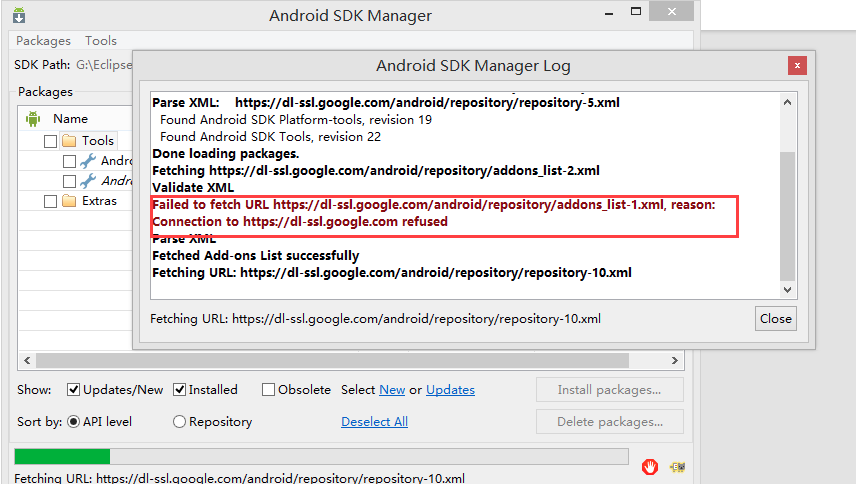Select the Extras row label
The image size is (858, 487).
99,201
